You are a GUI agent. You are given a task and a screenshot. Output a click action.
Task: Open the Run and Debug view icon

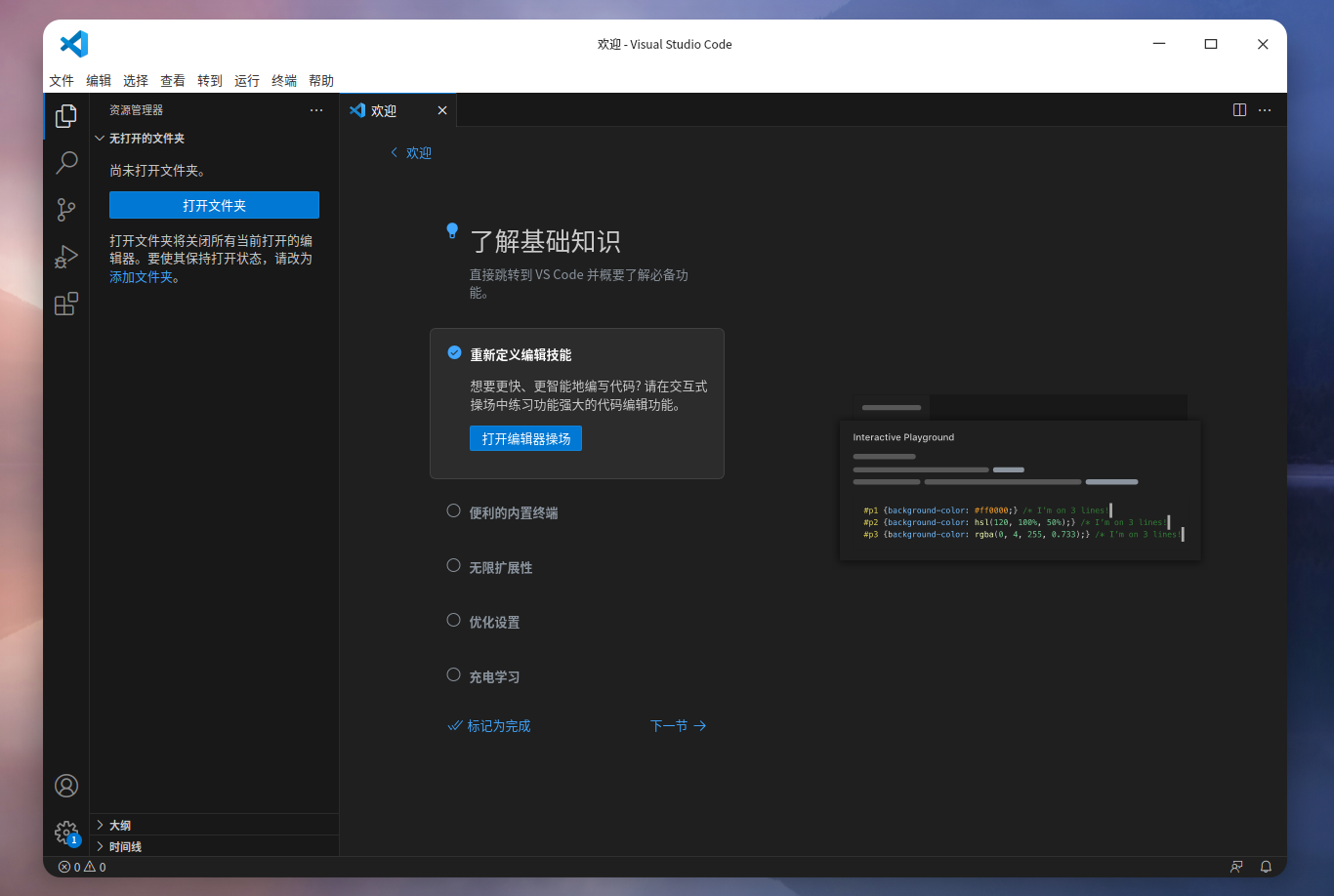(66, 257)
